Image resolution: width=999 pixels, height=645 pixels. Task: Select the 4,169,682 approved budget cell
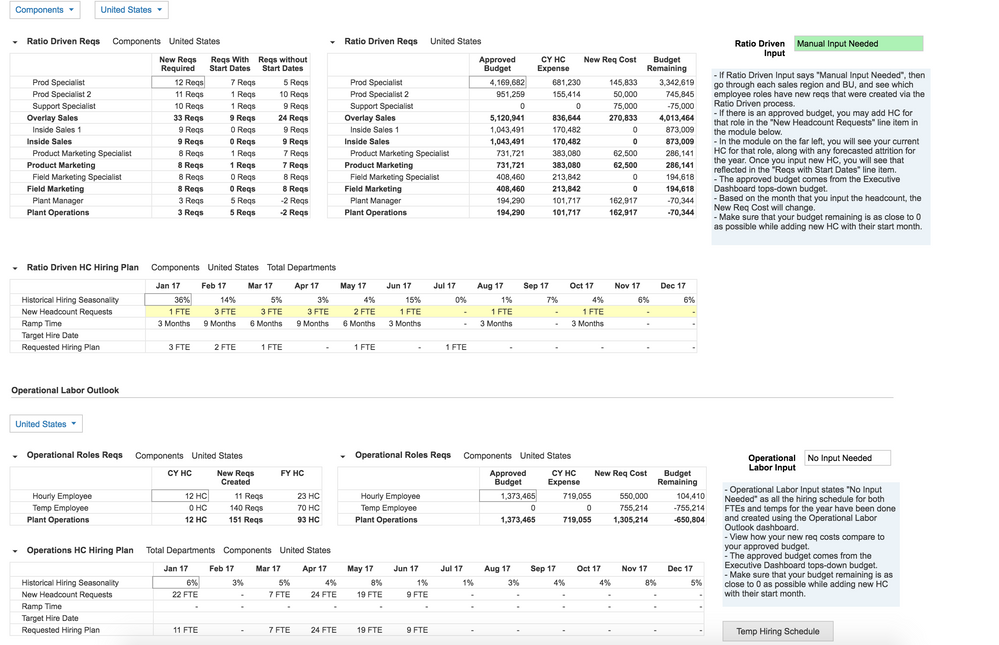(x=500, y=83)
